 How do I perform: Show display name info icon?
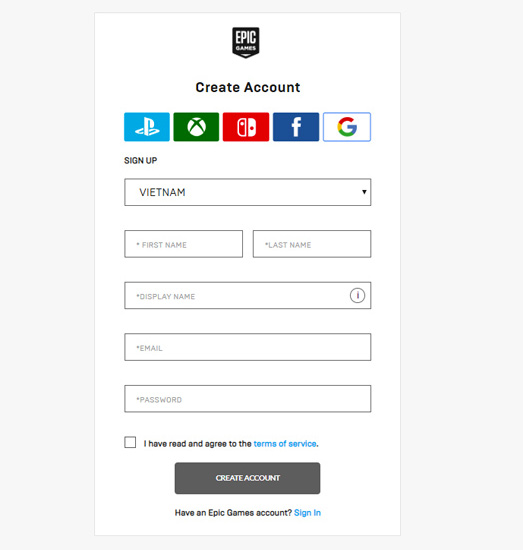pyautogui.click(x=357, y=295)
